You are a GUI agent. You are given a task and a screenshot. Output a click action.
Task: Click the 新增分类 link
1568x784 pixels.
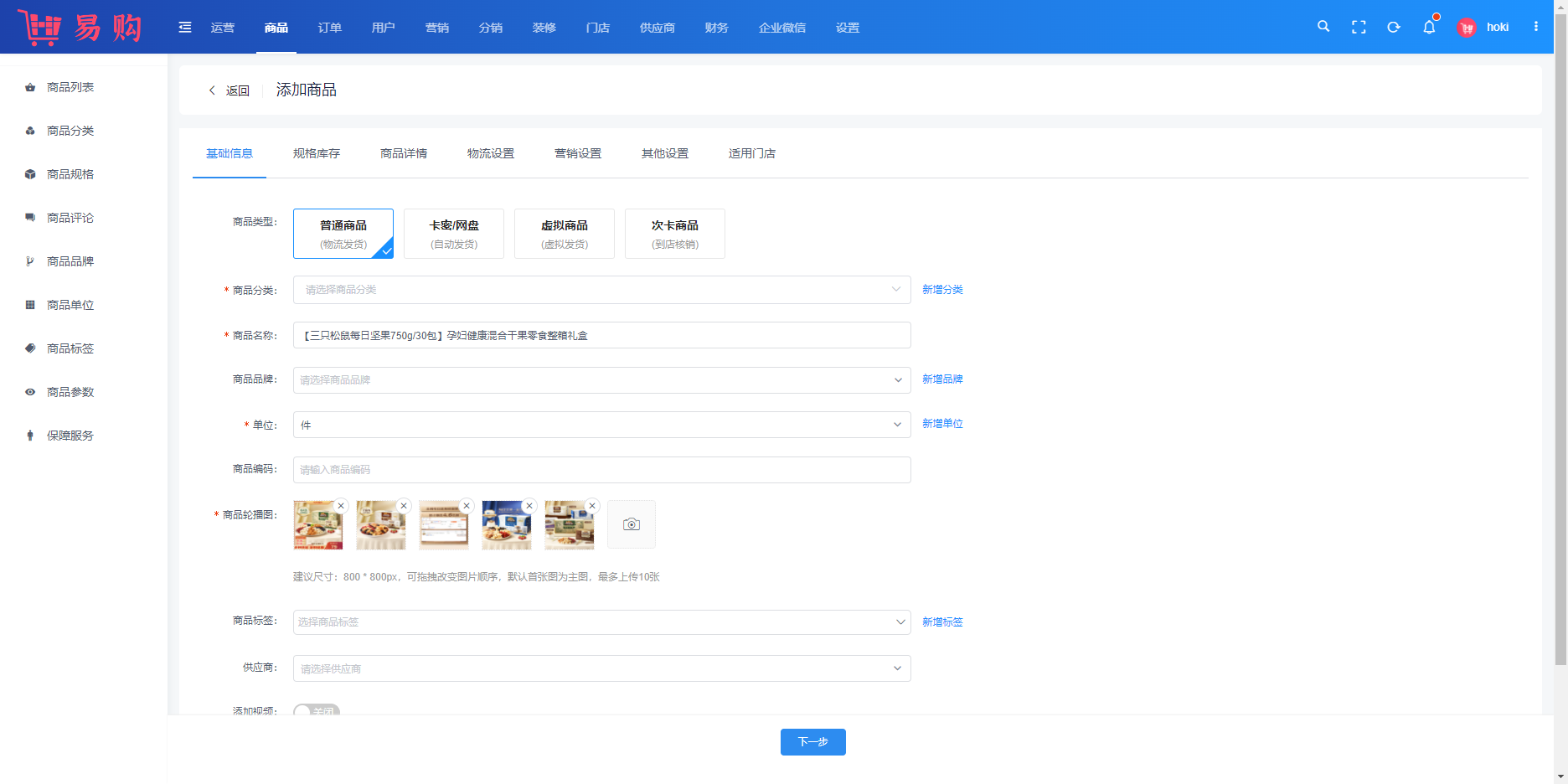[x=942, y=290]
